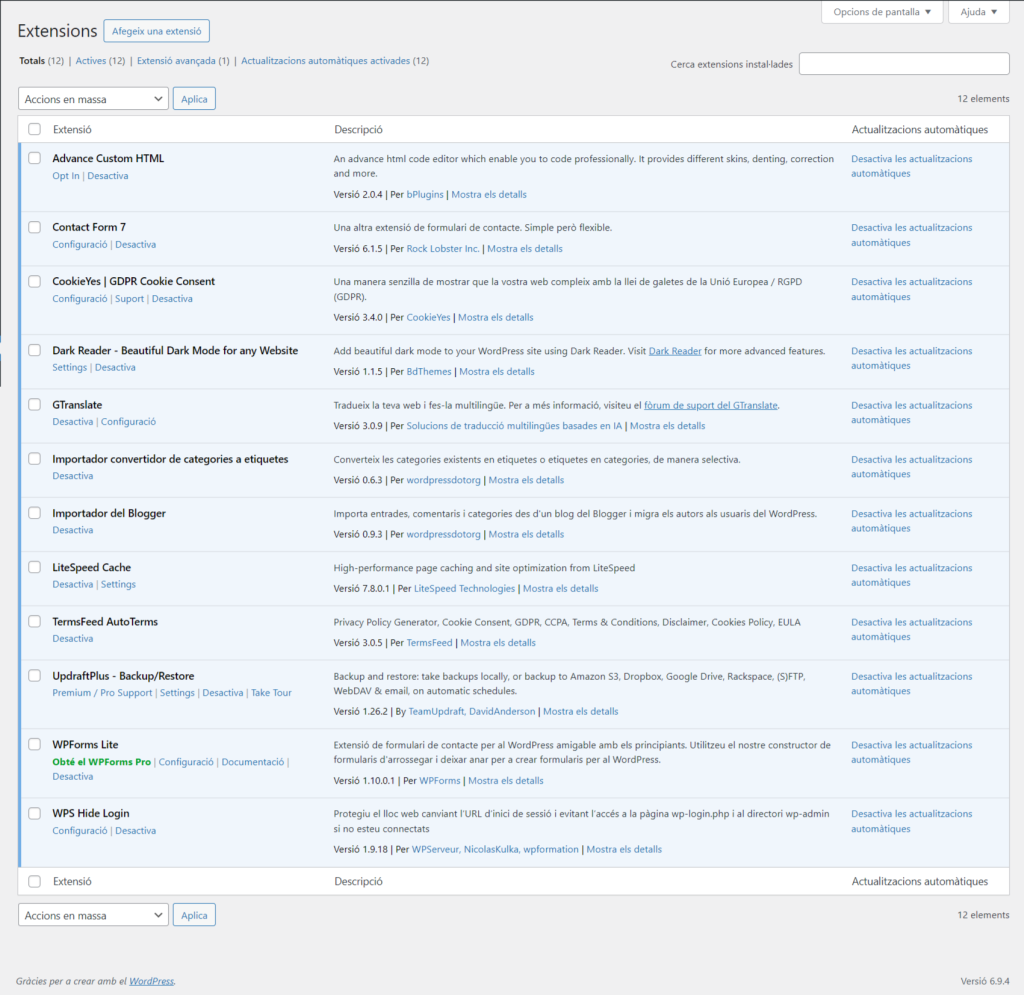Expand the 'Opcions de pantalla' panel
1024x995 pixels.
pos(881,12)
